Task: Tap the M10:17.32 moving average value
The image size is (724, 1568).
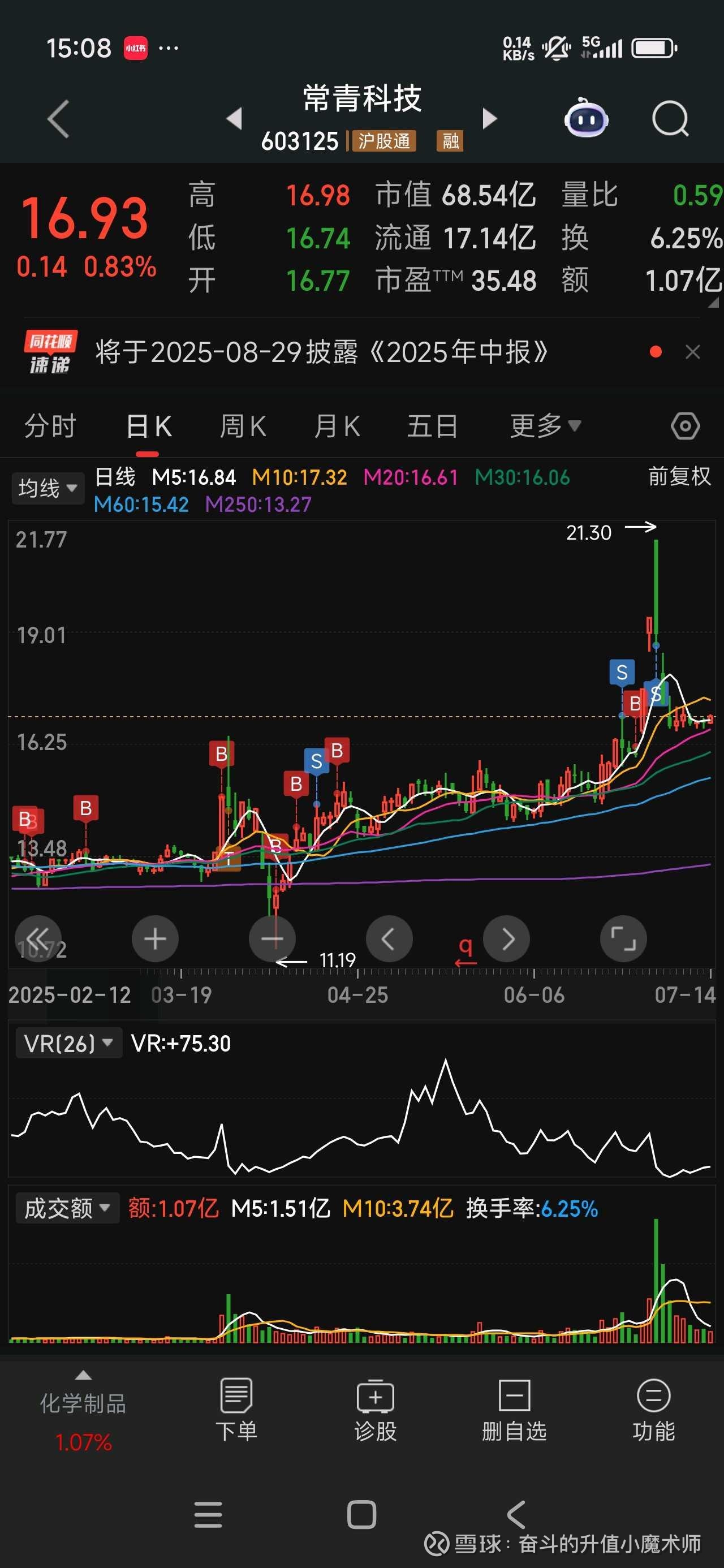Action: pos(300,477)
